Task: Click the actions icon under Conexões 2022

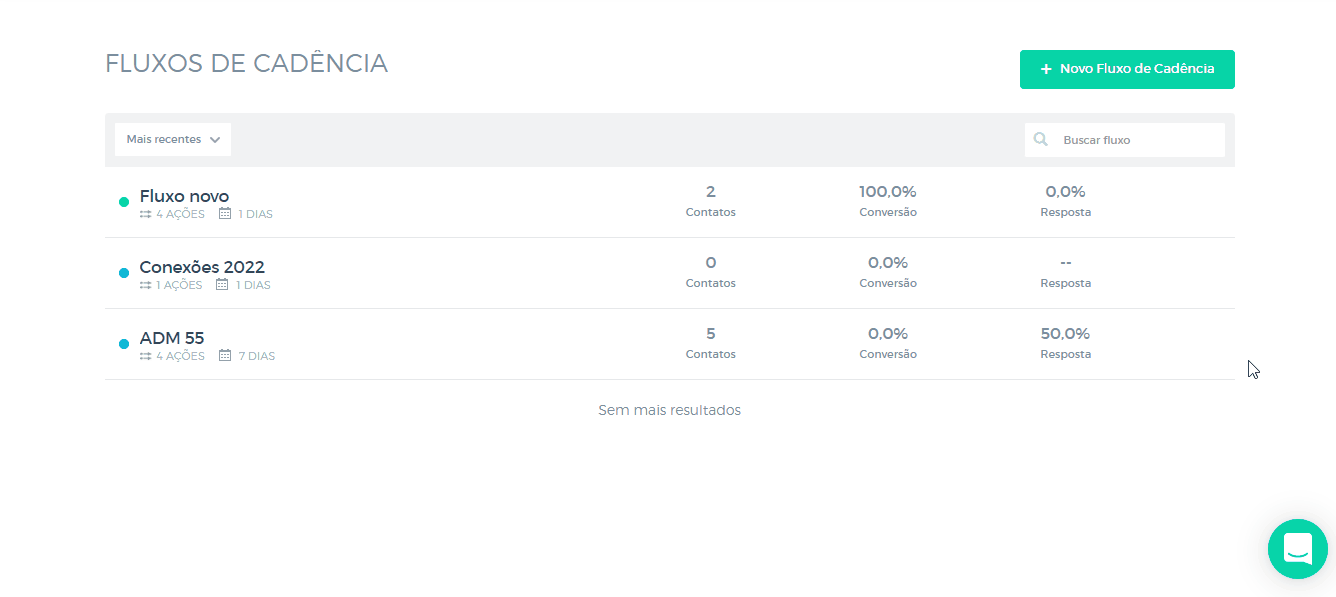Action: [146, 285]
